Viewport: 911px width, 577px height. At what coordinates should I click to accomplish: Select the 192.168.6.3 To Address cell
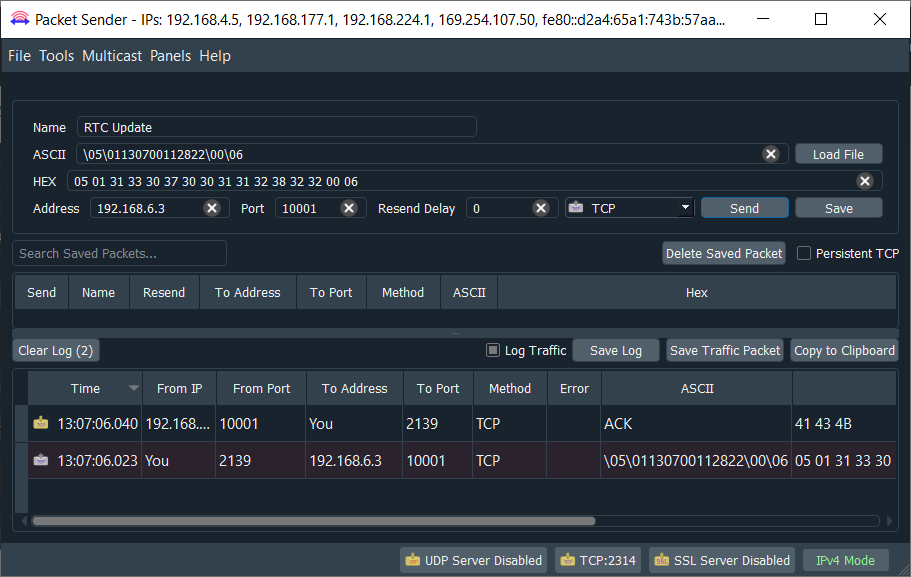354,461
